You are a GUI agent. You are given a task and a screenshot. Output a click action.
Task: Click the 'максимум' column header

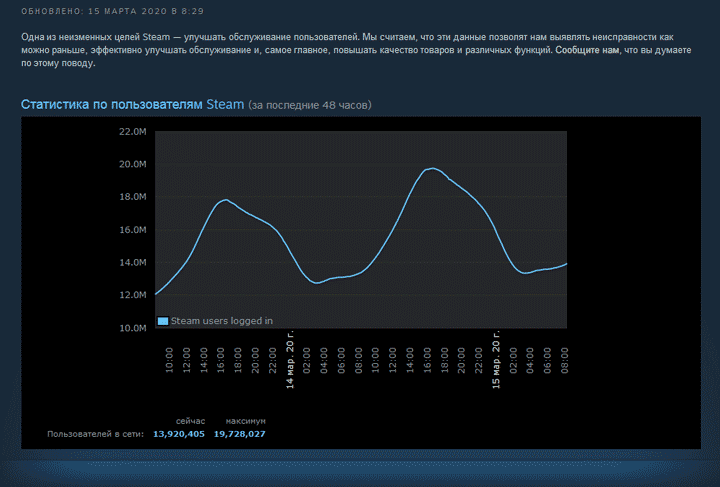pos(245,421)
